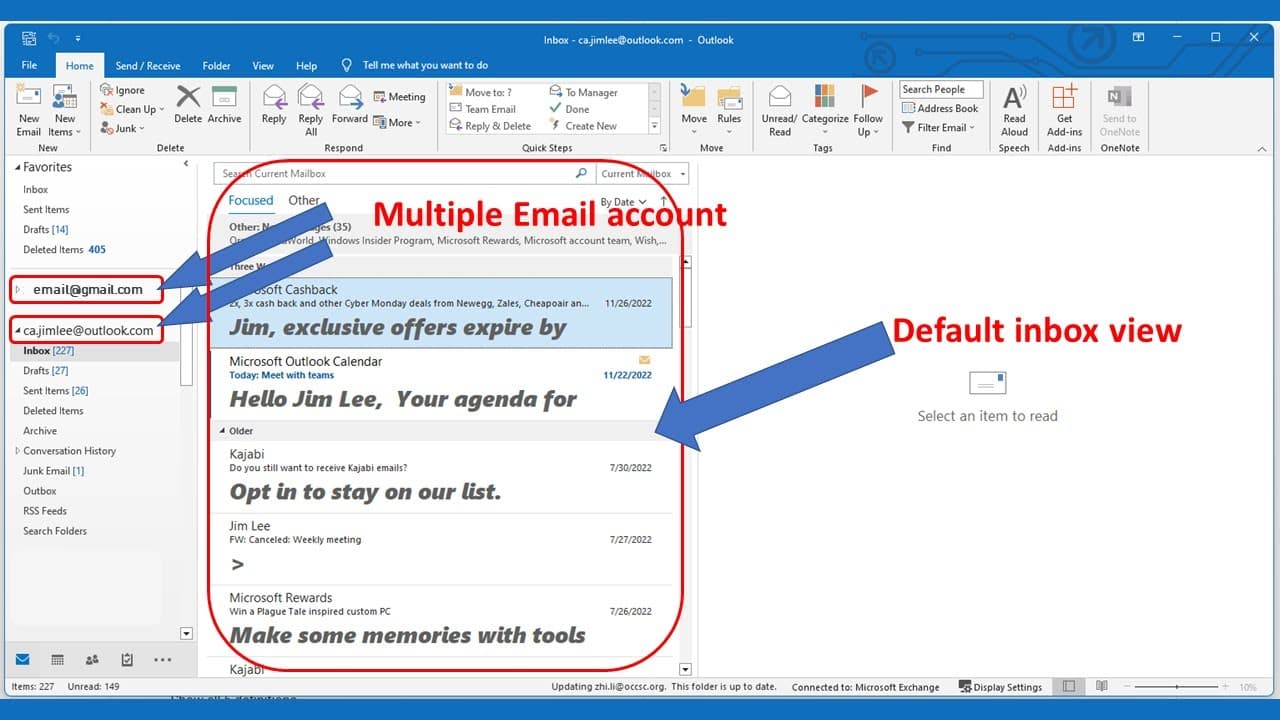Open Deleted Items 405 in Favorites

[x=64, y=250]
